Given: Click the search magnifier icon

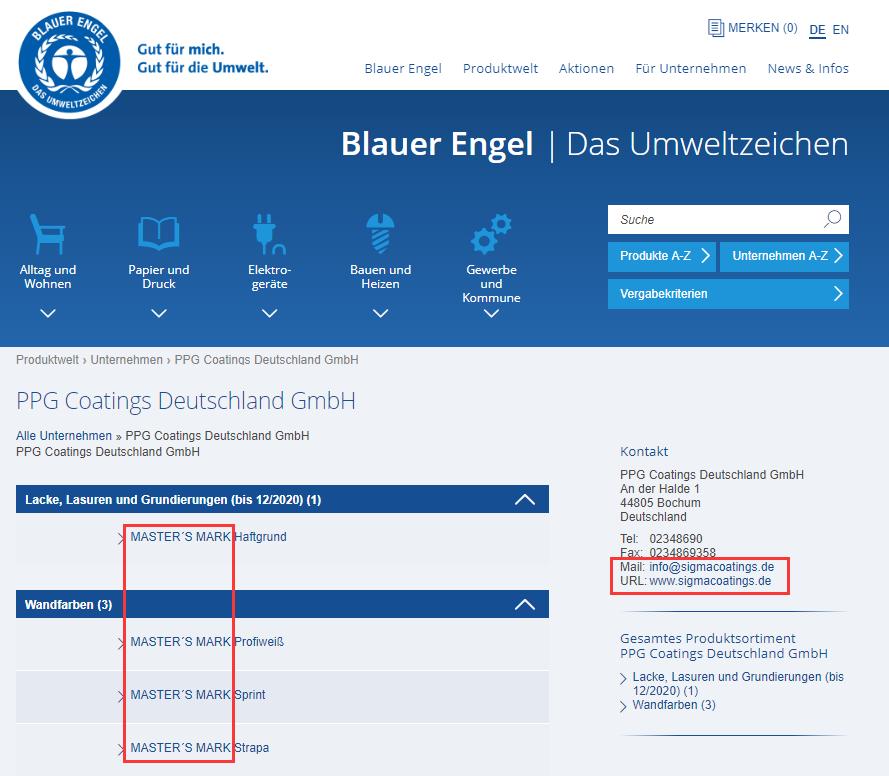Looking at the screenshot, I should pos(832,219).
